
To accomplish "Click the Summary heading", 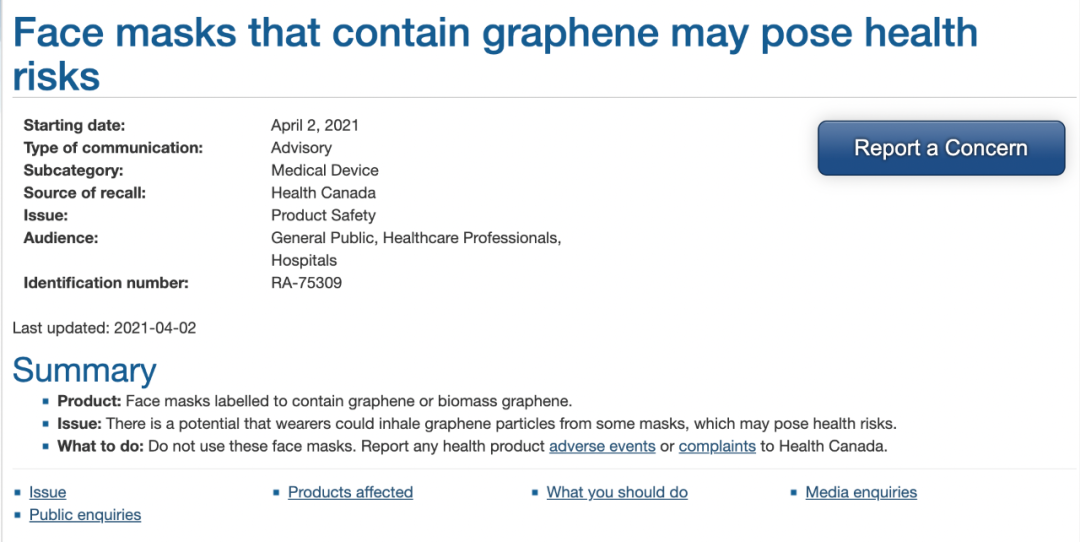I will pos(84,370).
